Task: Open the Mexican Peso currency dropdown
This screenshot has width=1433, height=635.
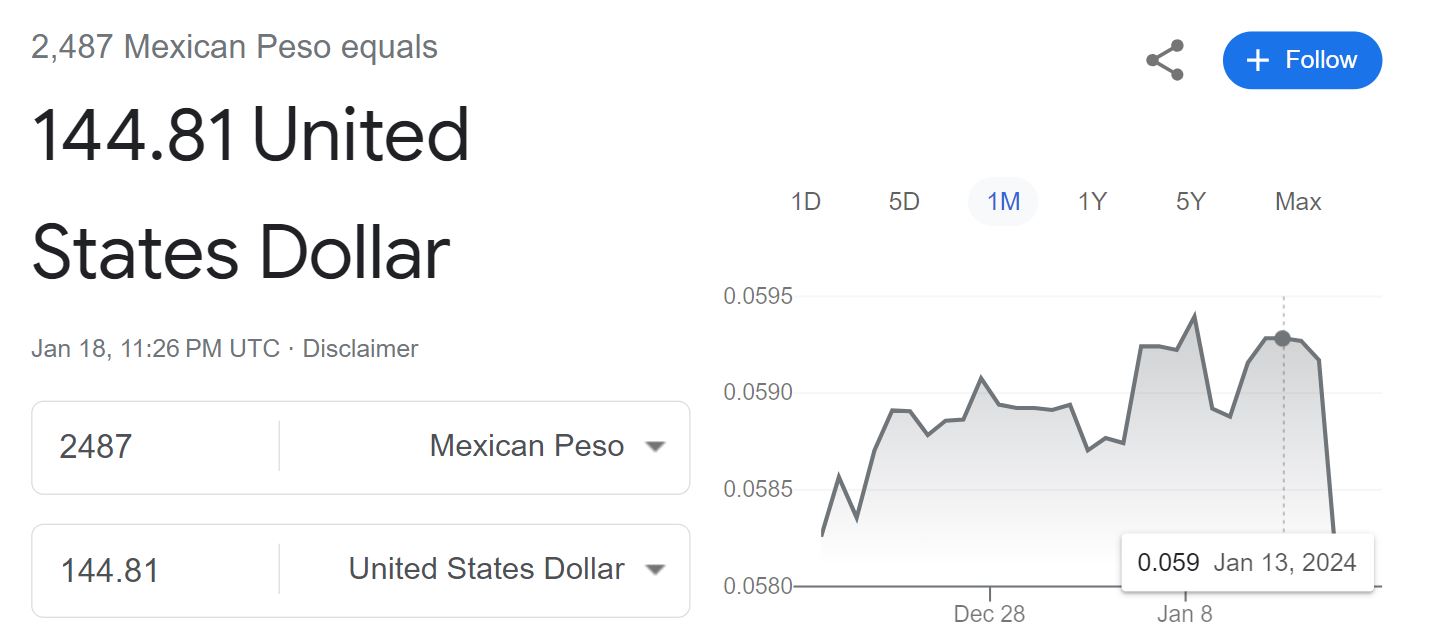Action: [546, 446]
